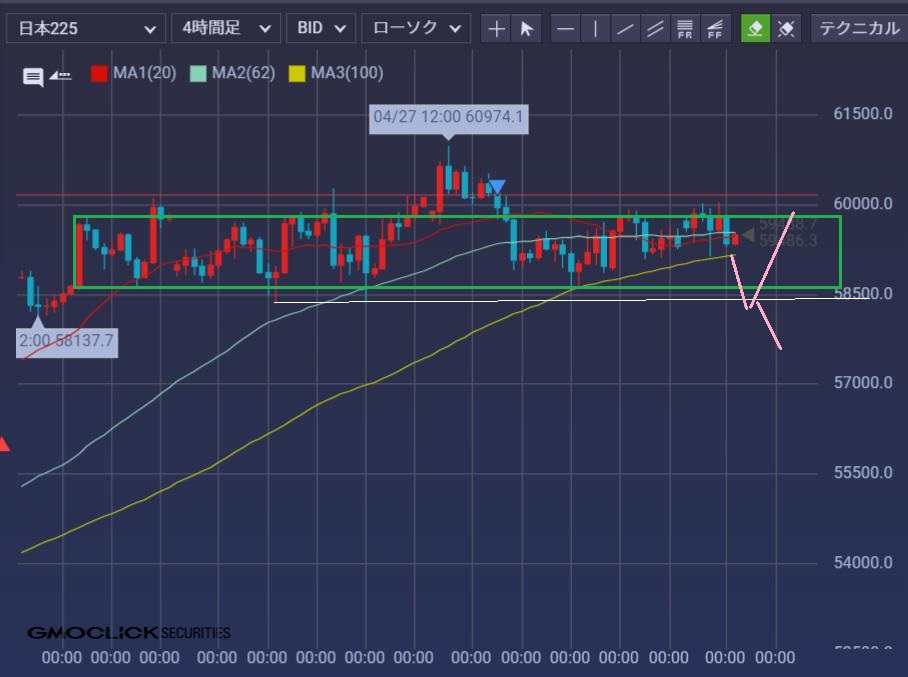Screen dimensions: 908x677
Task: Collapse the legend with the arrow icon
Action: (x=60, y=75)
